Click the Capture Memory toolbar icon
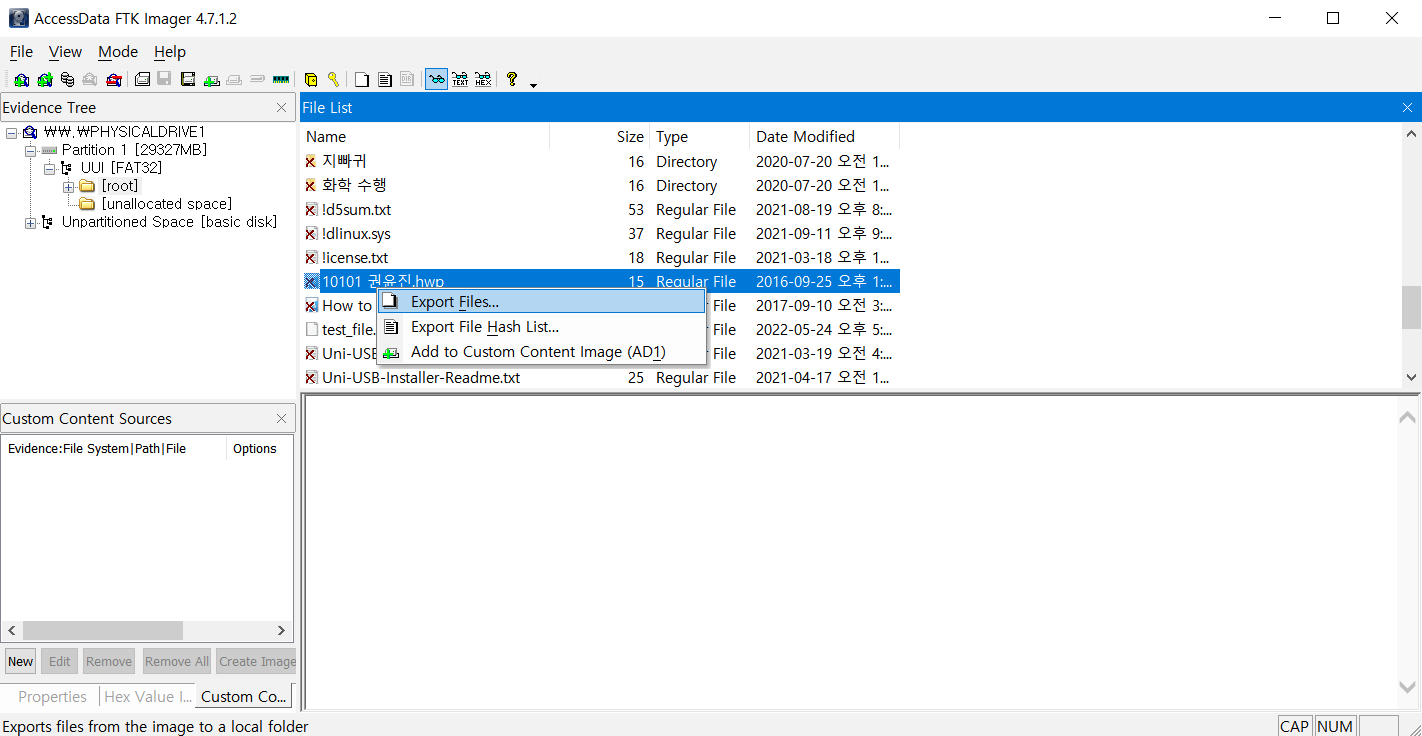 281,80
